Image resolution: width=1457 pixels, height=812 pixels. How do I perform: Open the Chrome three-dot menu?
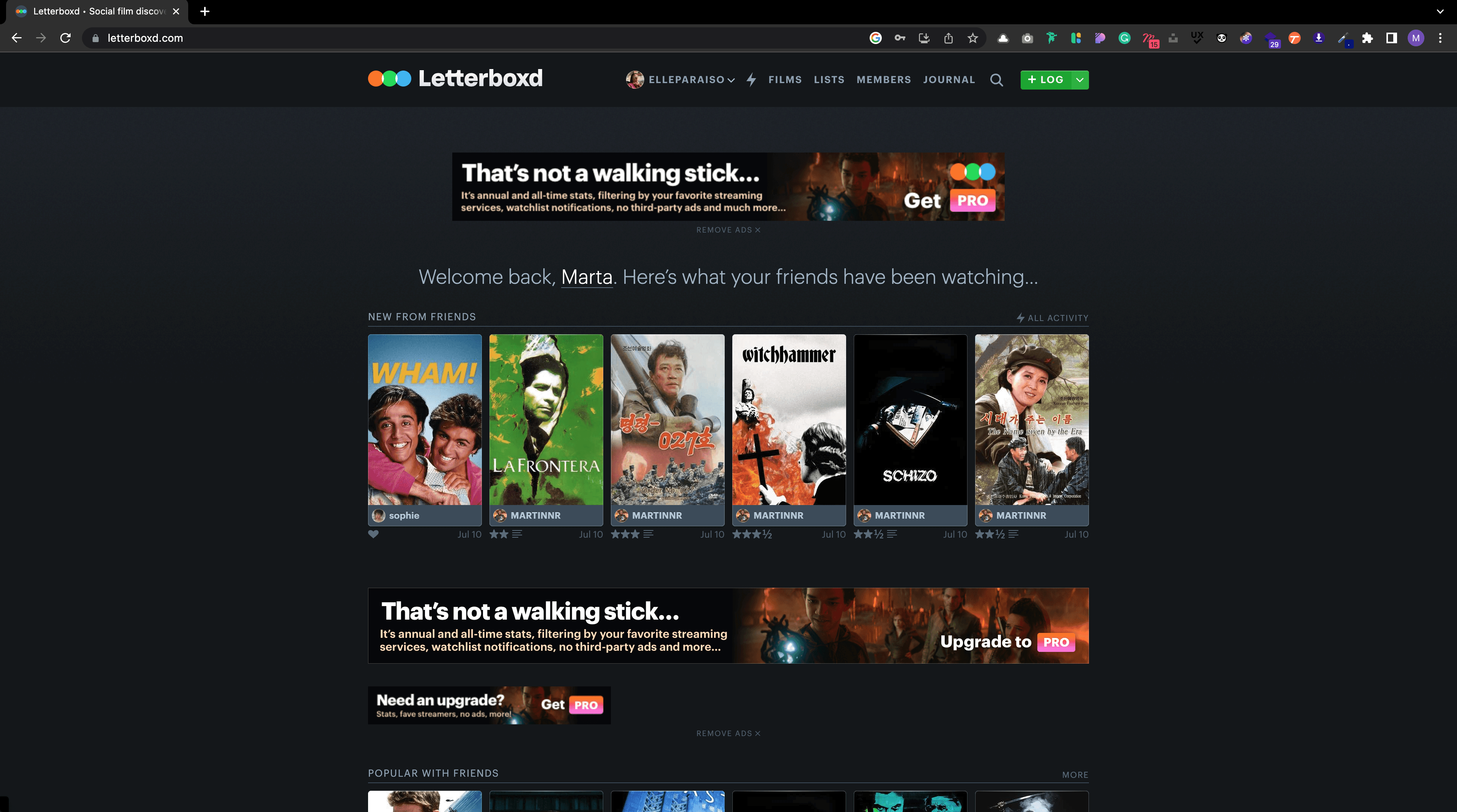click(1440, 38)
